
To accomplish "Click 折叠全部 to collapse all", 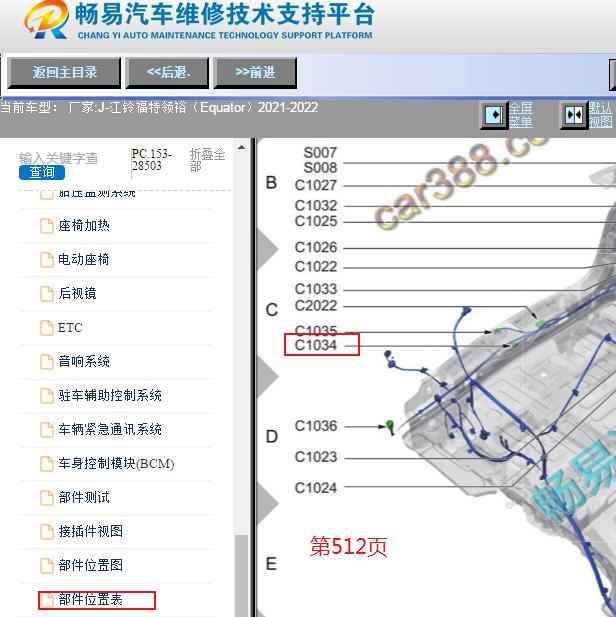I will pyautogui.click(x=207, y=160).
